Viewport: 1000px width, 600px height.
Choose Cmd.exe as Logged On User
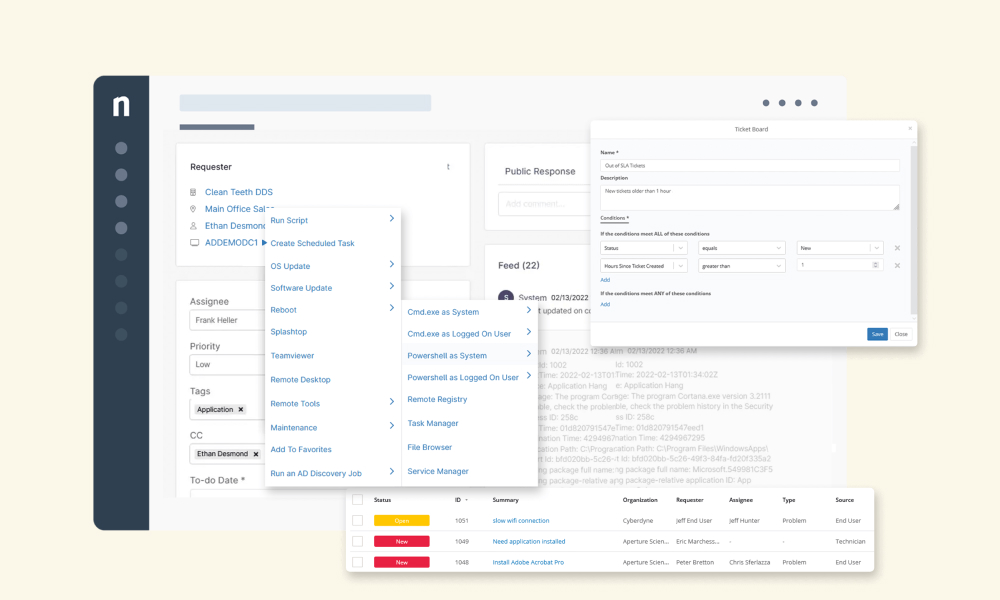tap(459, 334)
